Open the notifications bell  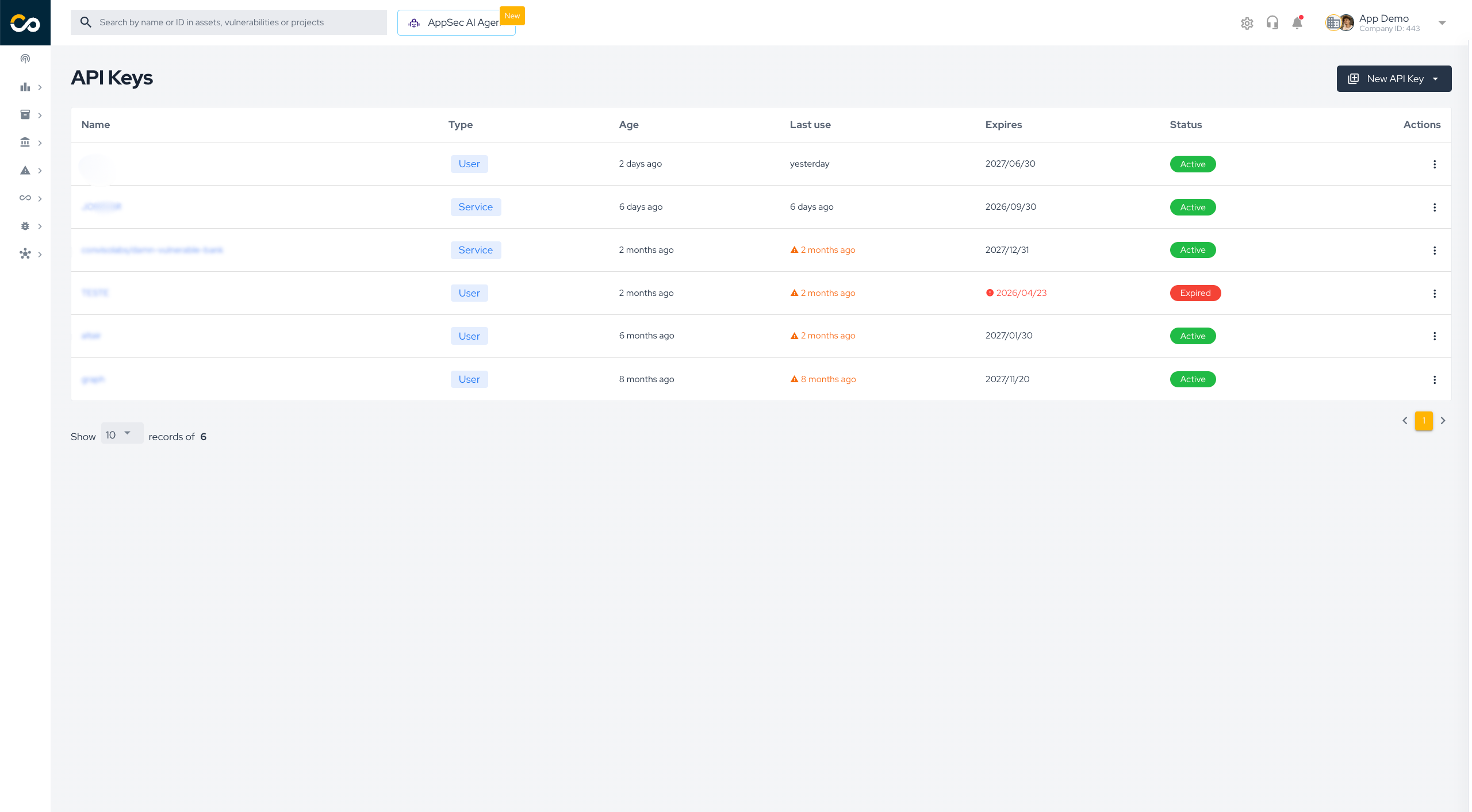pyautogui.click(x=1297, y=23)
